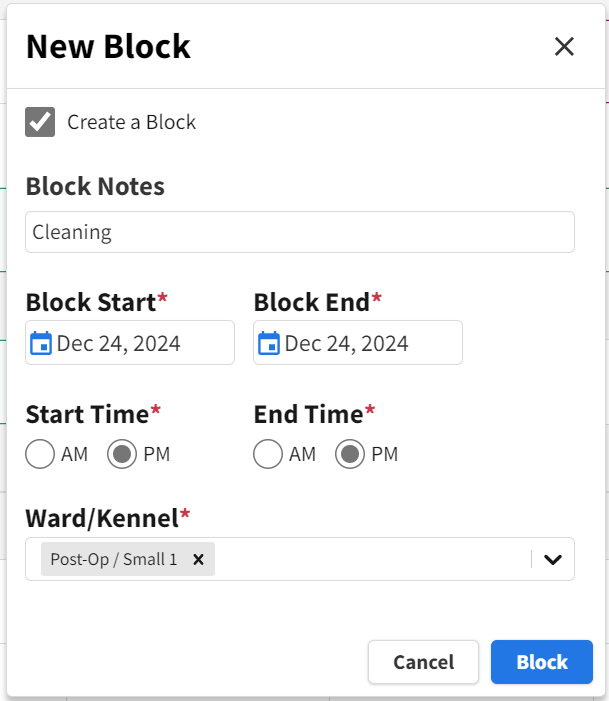The width and height of the screenshot is (609, 701).
Task: Open the Block End calendar icon
Action: click(268, 343)
